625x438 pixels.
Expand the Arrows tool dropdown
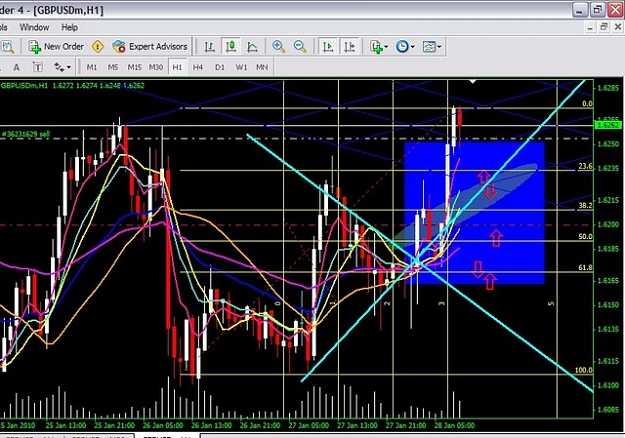pos(69,67)
